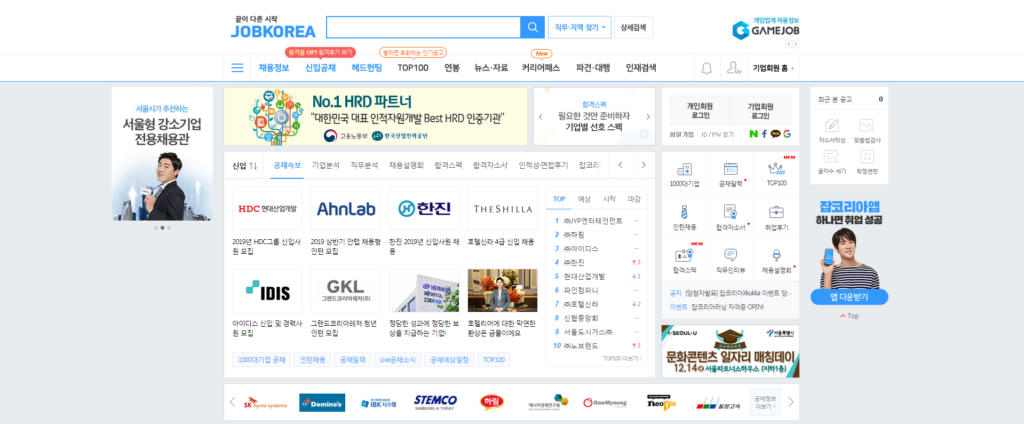Screen dimensions: 1024x424
Task: Show next 합격스펙 banner slide
Action: pyautogui.click(x=648, y=116)
